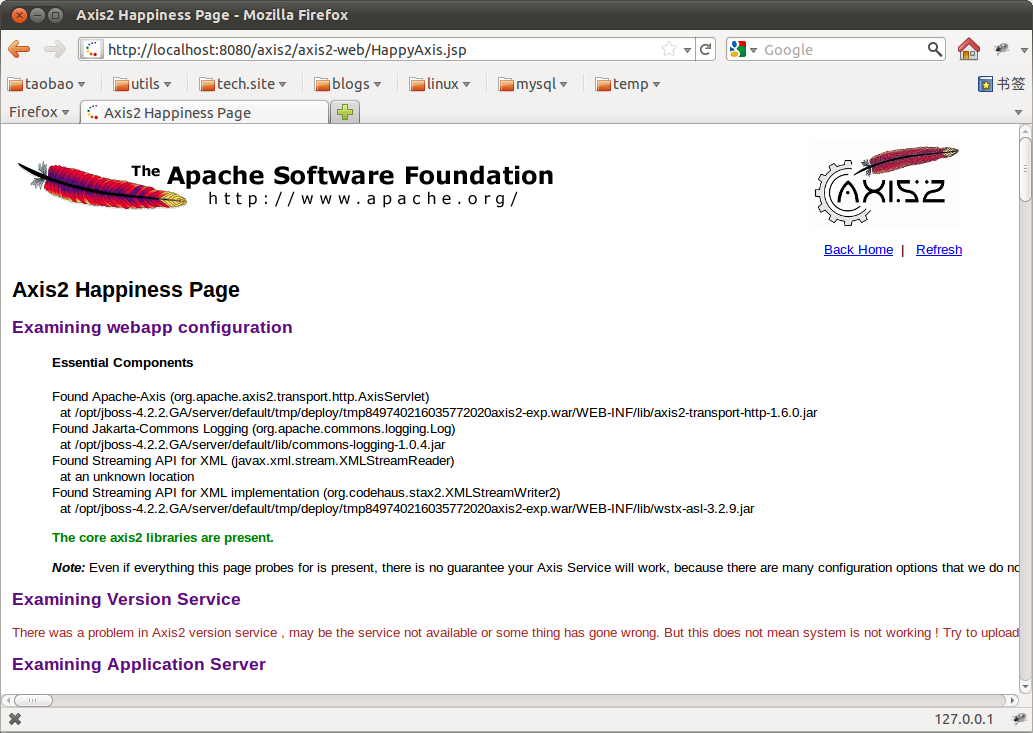Screen dimensions: 1033x733
Task: Click the forward arrow navigation button
Action: coord(54,49)
